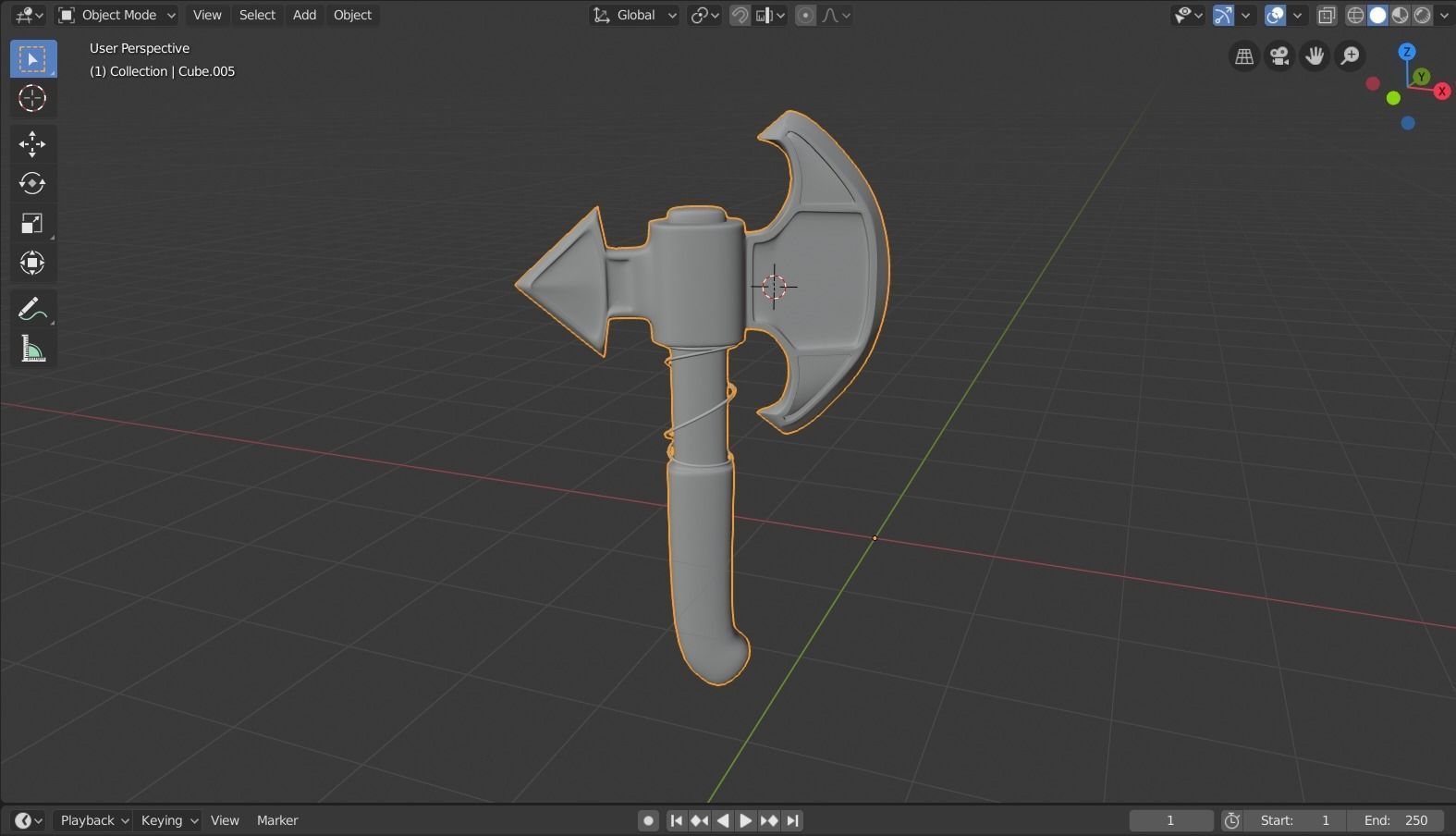Click the Z axis on navigation gizmo

pos(1407,52)
